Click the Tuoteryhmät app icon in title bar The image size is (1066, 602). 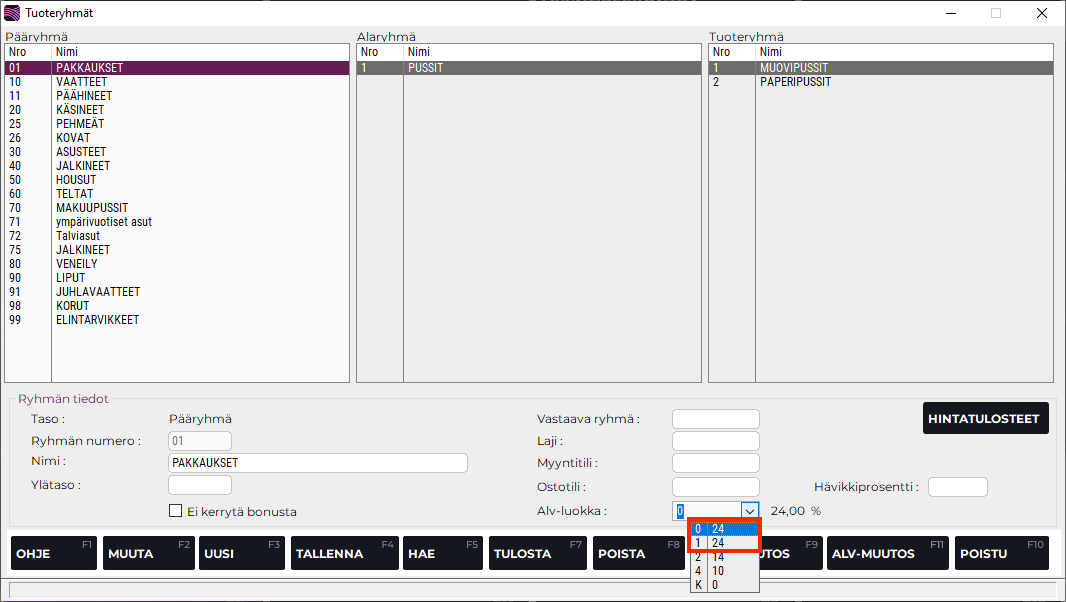click(12, 13)
